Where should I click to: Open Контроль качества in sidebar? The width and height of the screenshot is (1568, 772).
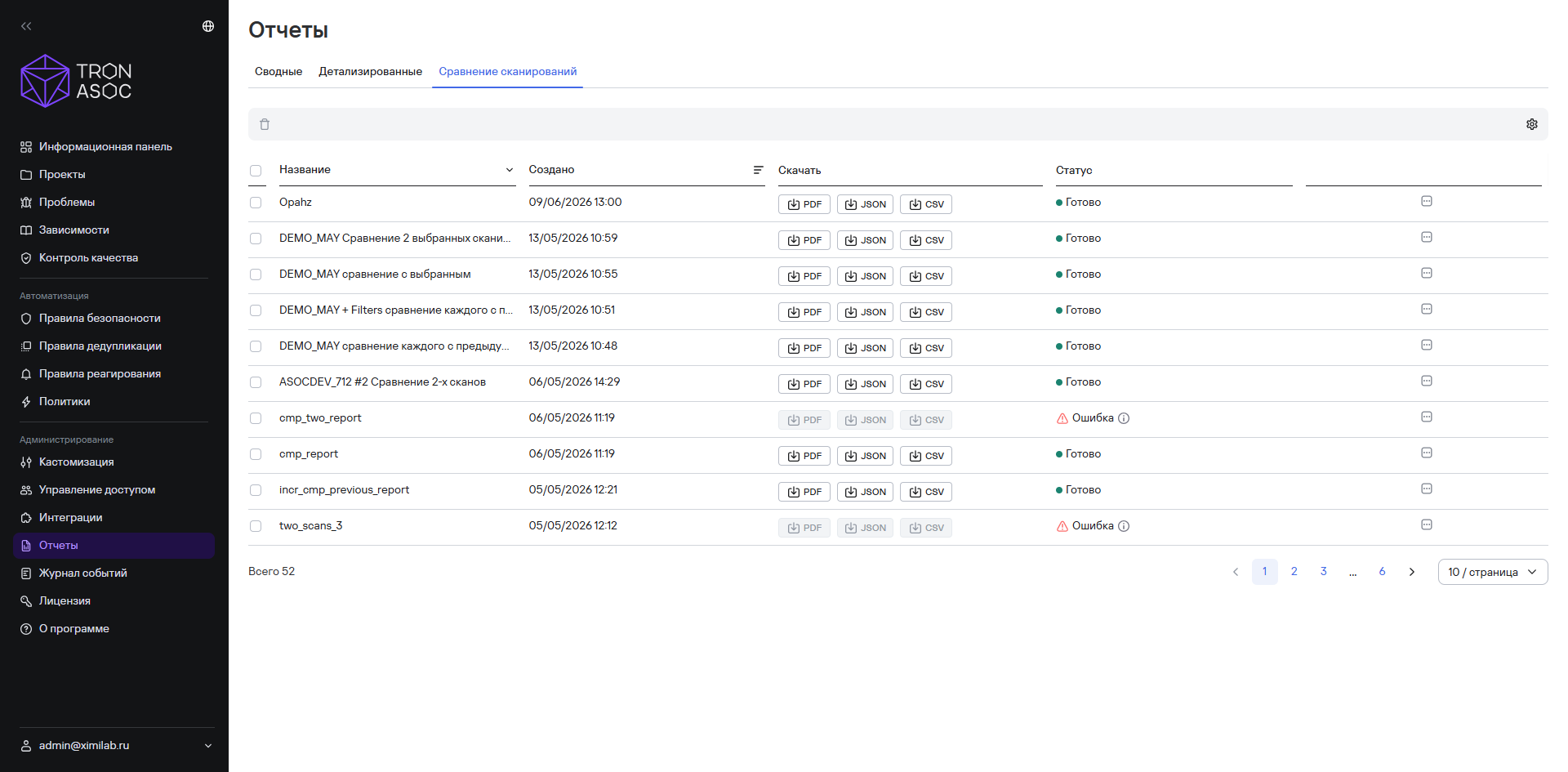[114, 258]
